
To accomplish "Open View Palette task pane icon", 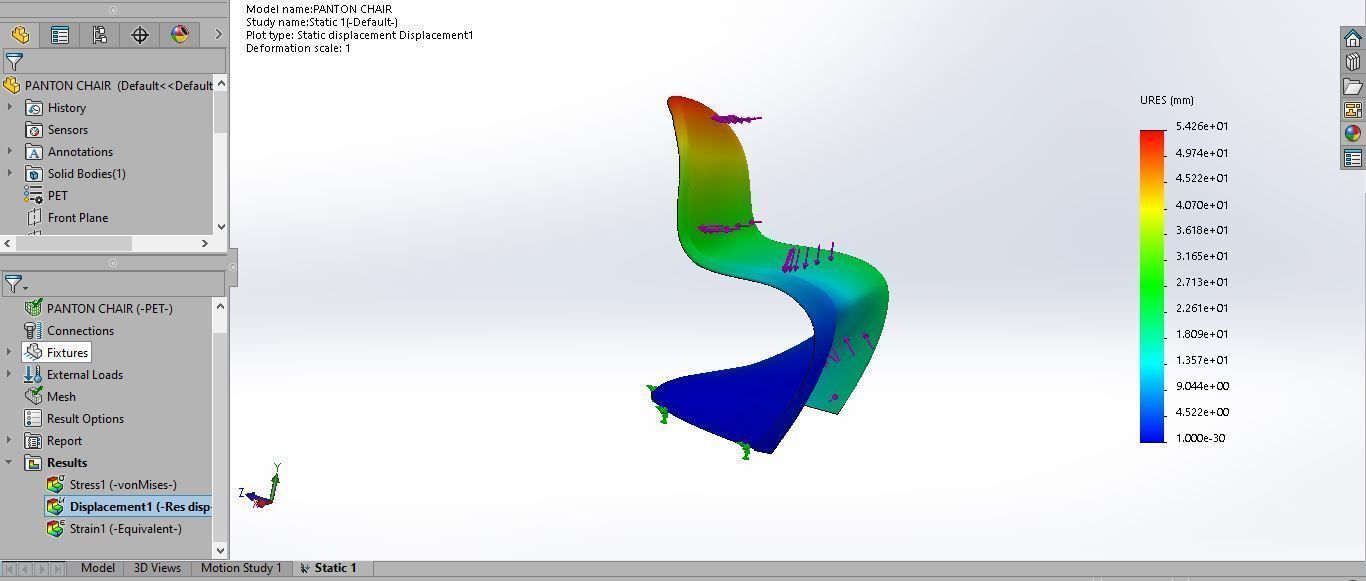I will [x=1353, y=110].
